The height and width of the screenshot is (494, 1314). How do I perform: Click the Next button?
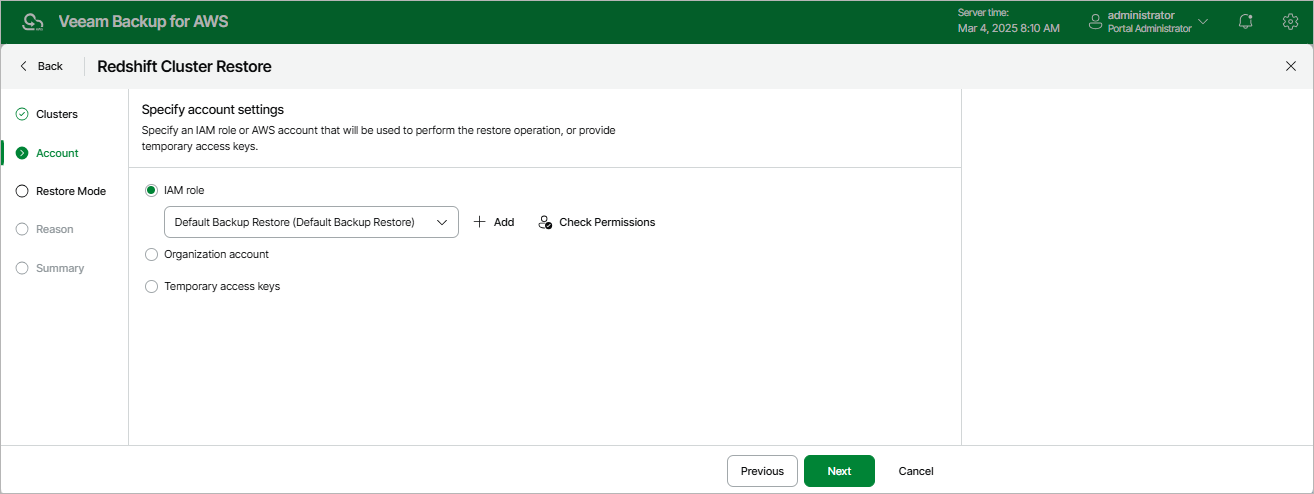839,471
